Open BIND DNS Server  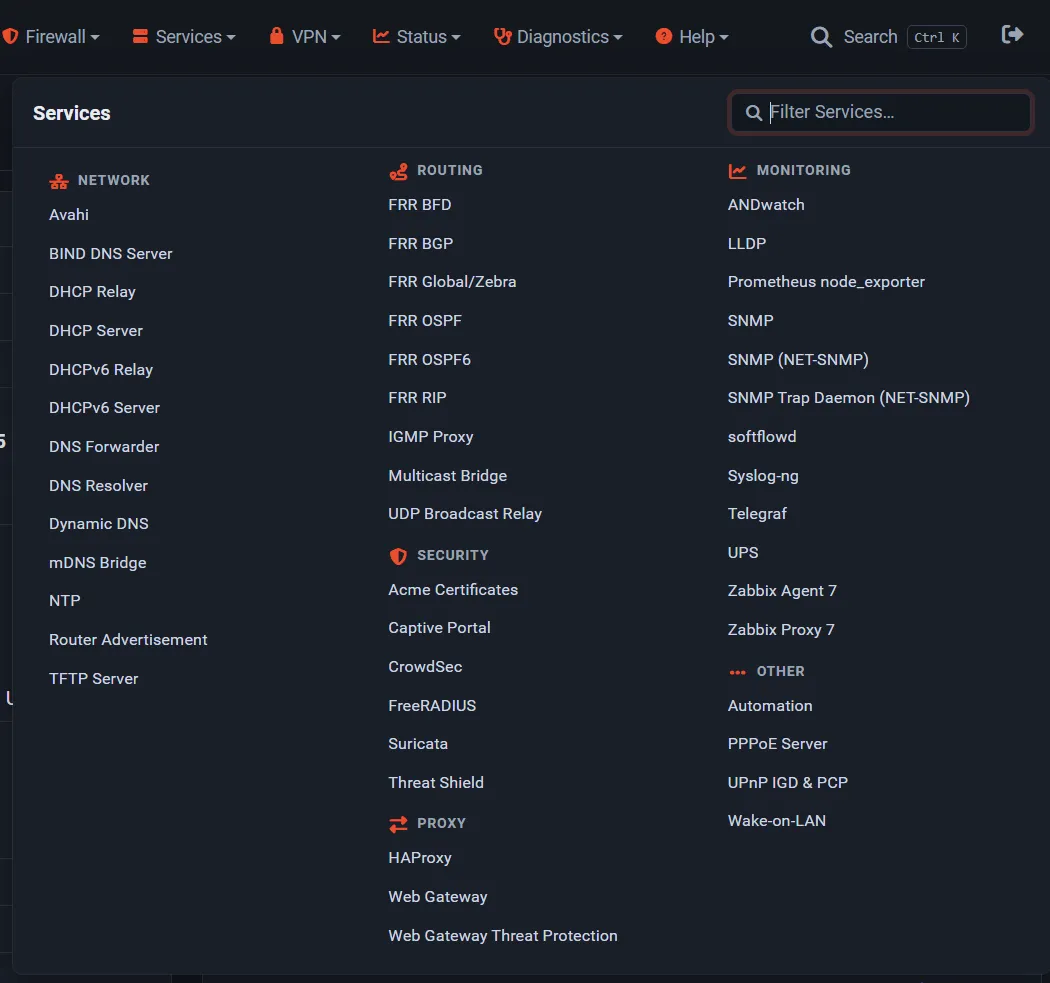110,254
